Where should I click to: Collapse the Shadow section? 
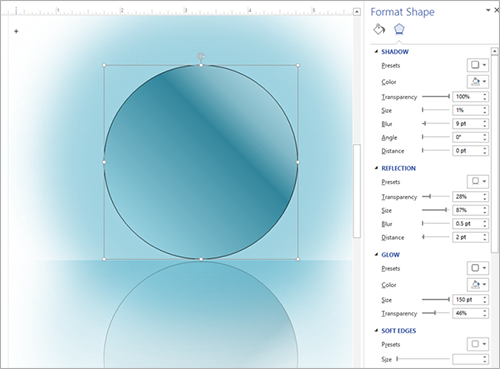(376, 52)
